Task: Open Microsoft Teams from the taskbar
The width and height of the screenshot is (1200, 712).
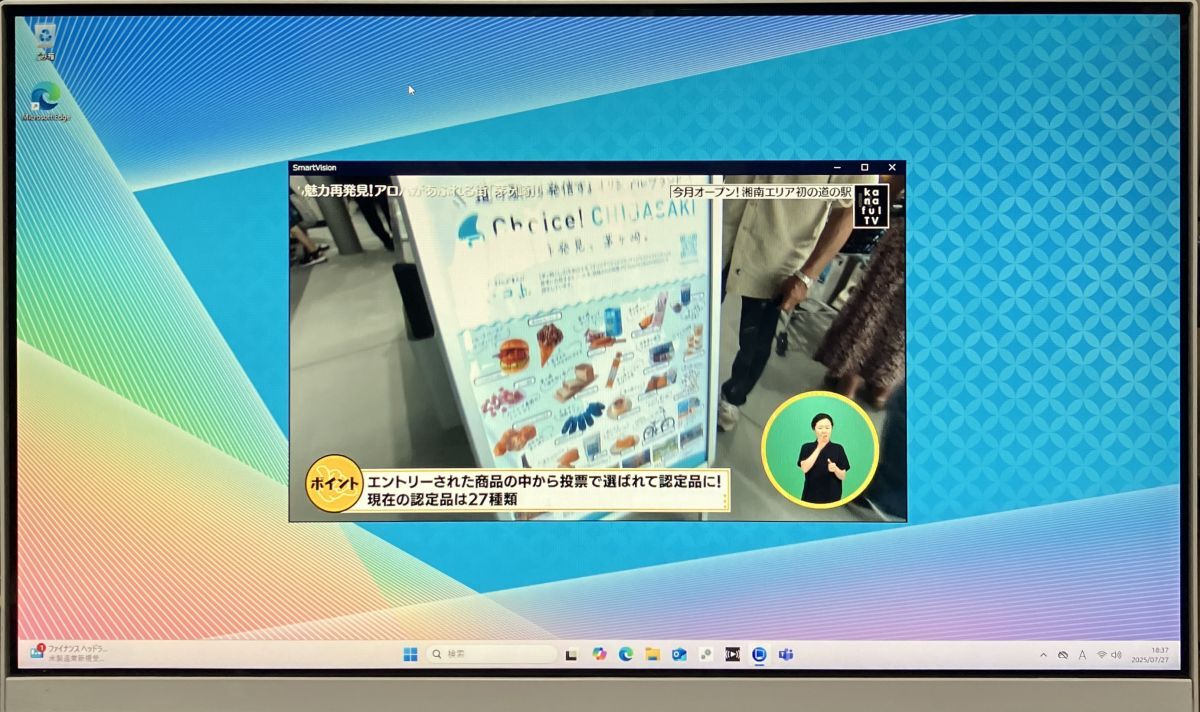Action: (786, 654)
